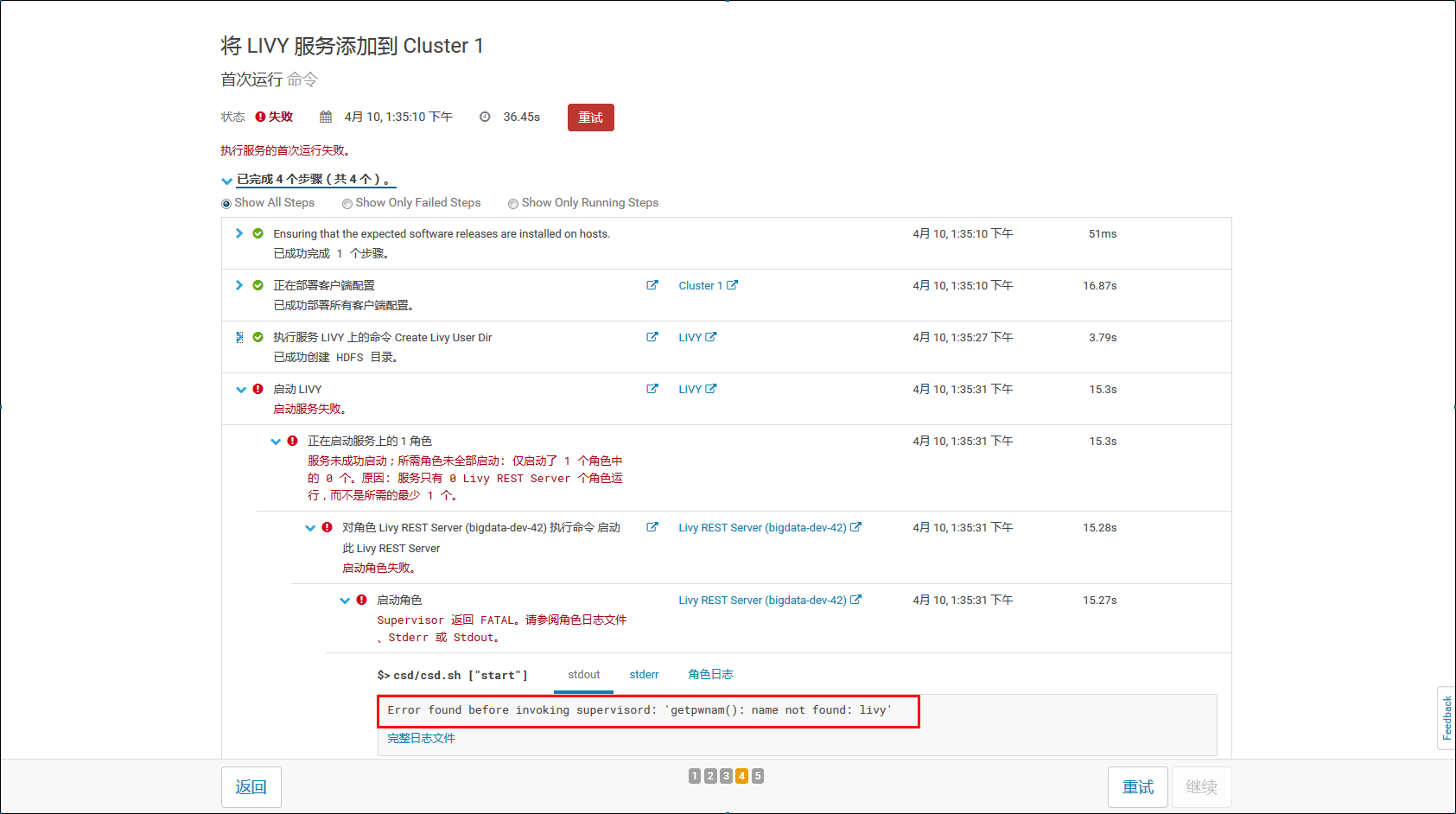Select Show Only Failed Steps option
Viewport: 1456px width, 814px height.
pos(347,204)
